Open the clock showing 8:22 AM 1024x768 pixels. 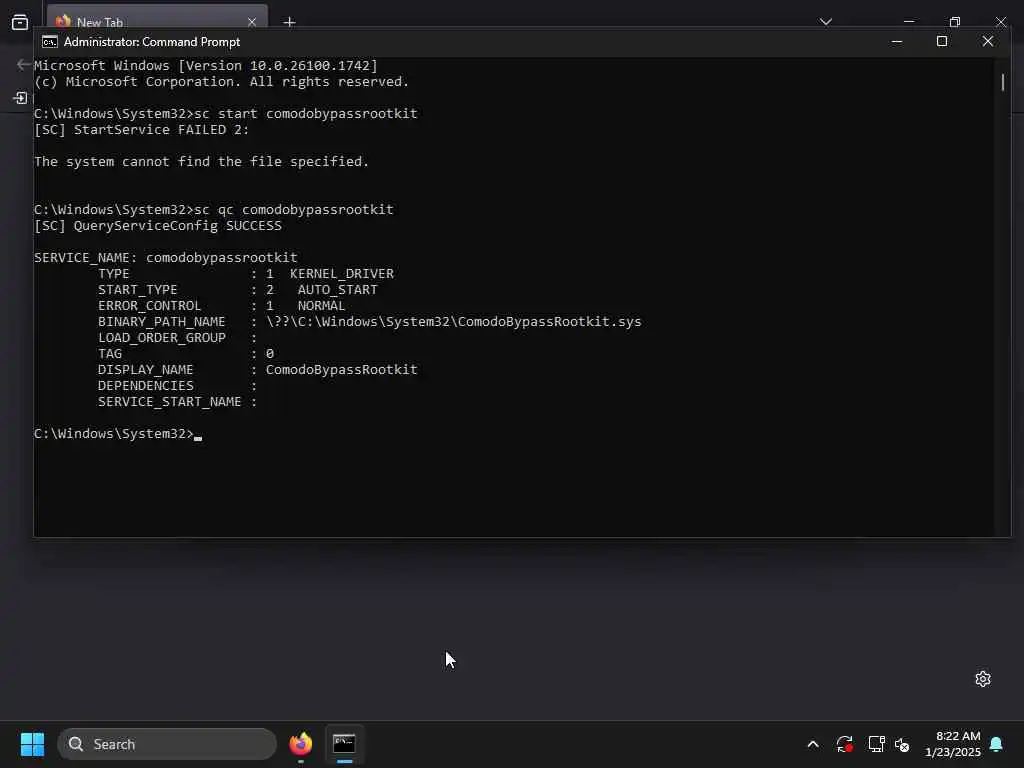(953, 744)
